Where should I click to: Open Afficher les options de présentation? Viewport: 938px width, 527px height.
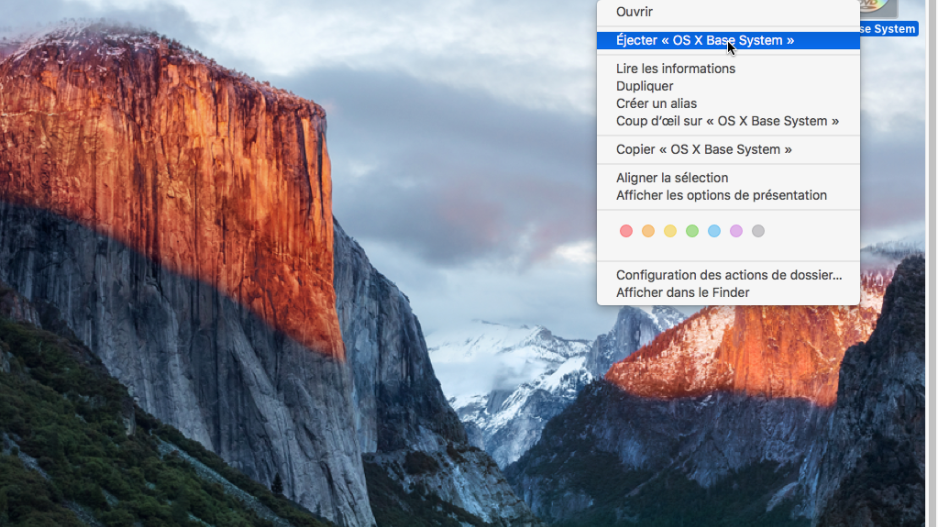[728, 196]
